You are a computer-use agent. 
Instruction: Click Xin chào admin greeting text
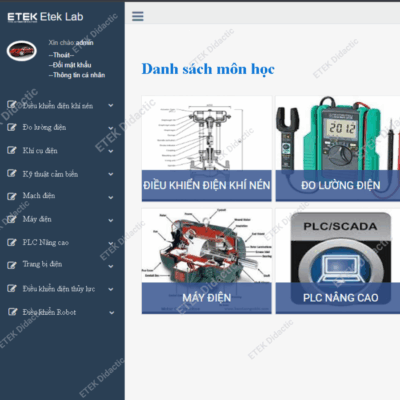pos(71,43)
